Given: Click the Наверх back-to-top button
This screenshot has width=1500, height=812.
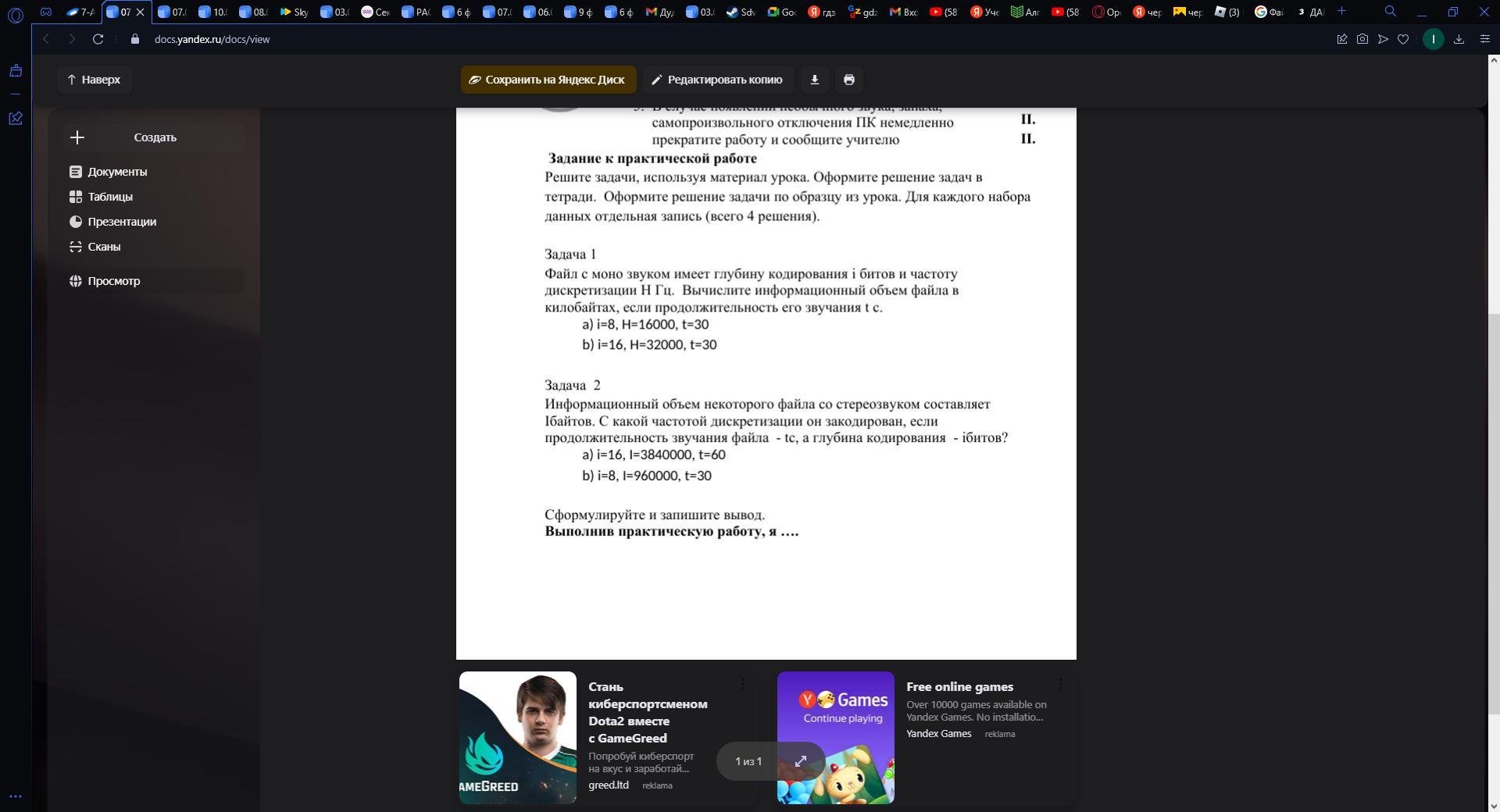Looking at the screenshot, I should 94,80.
